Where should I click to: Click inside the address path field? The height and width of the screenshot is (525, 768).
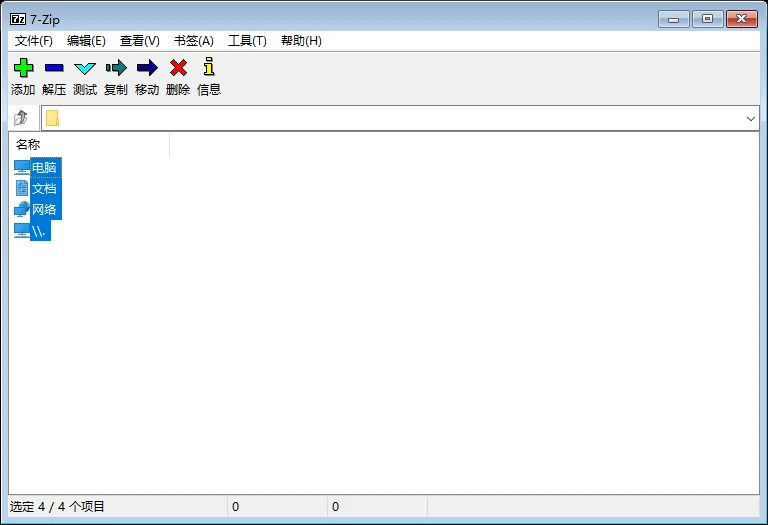[401, 118]
